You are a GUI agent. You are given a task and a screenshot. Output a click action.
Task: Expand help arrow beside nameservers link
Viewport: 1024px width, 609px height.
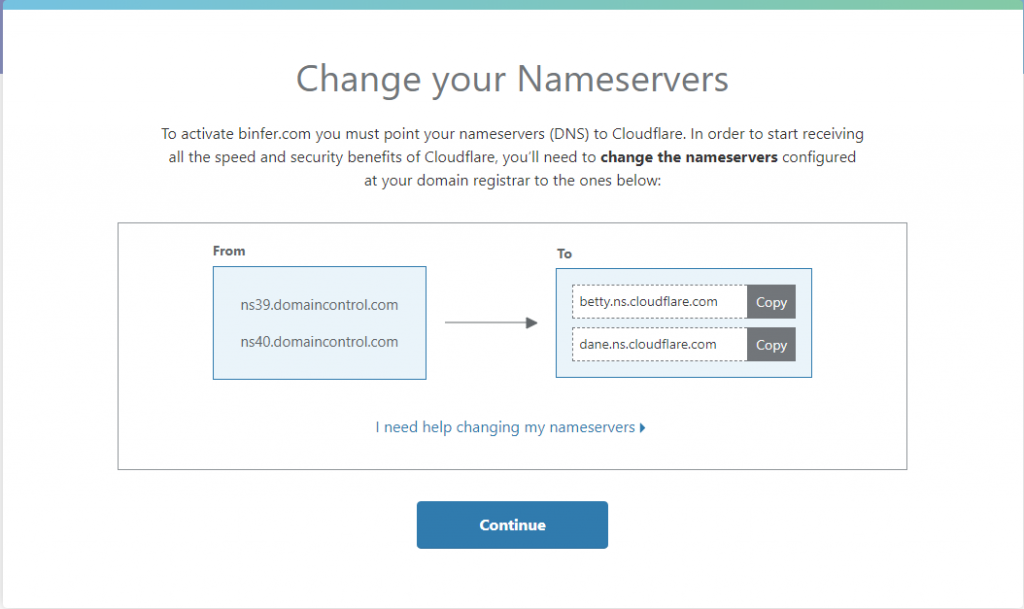(643, 428)
